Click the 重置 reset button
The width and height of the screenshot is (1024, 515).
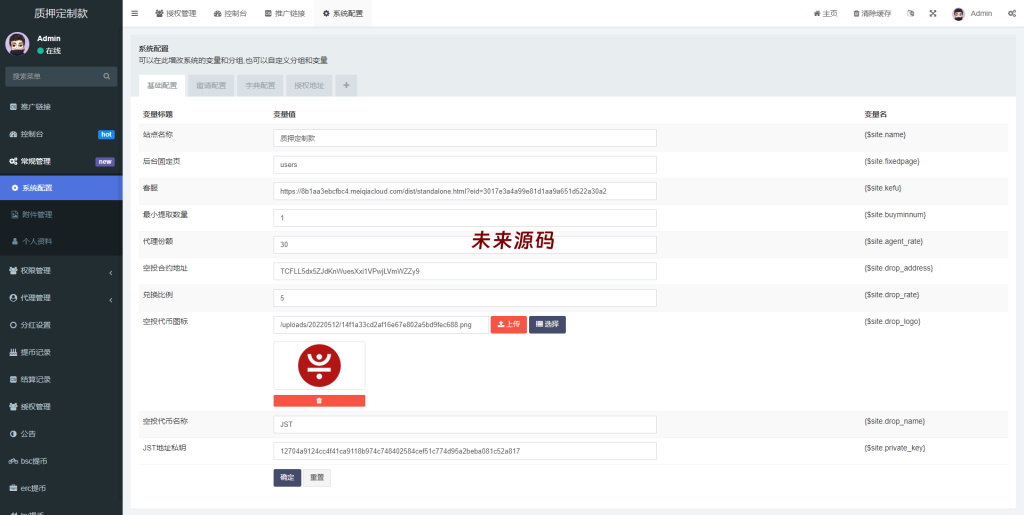(x=317, y=478)
